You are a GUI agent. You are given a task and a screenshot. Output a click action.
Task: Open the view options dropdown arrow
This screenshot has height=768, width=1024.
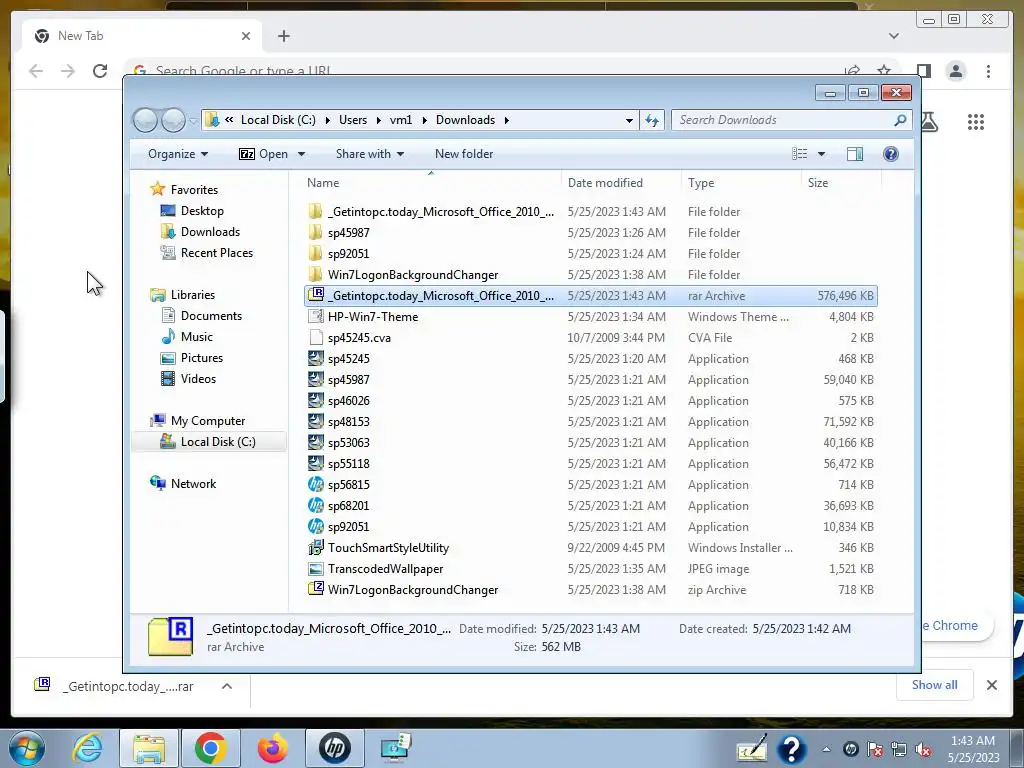click(x=822, y=154)
